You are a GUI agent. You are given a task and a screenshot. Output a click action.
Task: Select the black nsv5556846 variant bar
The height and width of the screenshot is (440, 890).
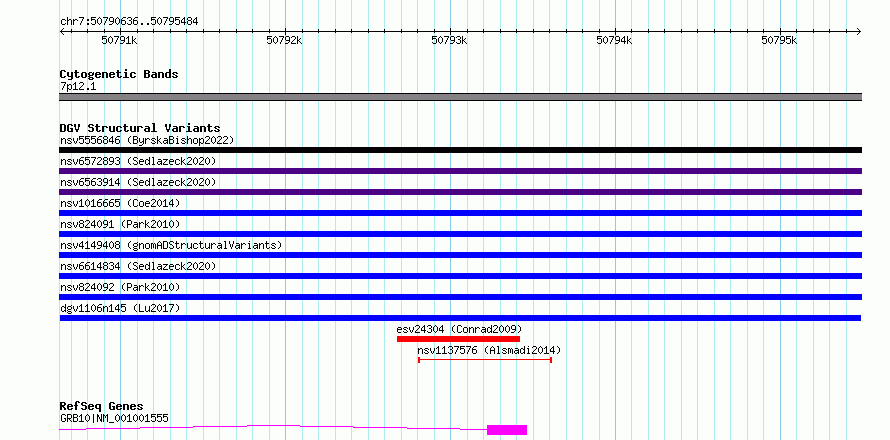point(460,150)
